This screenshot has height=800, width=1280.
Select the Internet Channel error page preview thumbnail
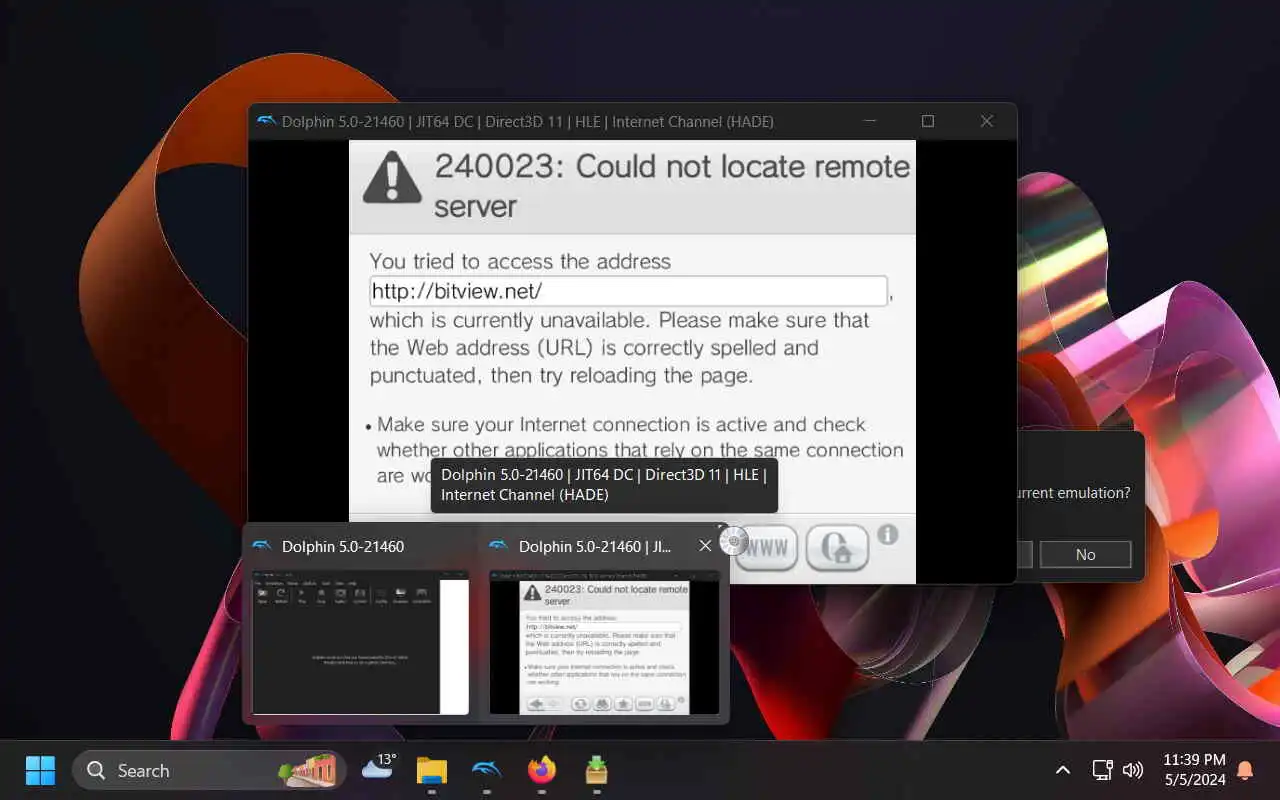coord(604,643)
